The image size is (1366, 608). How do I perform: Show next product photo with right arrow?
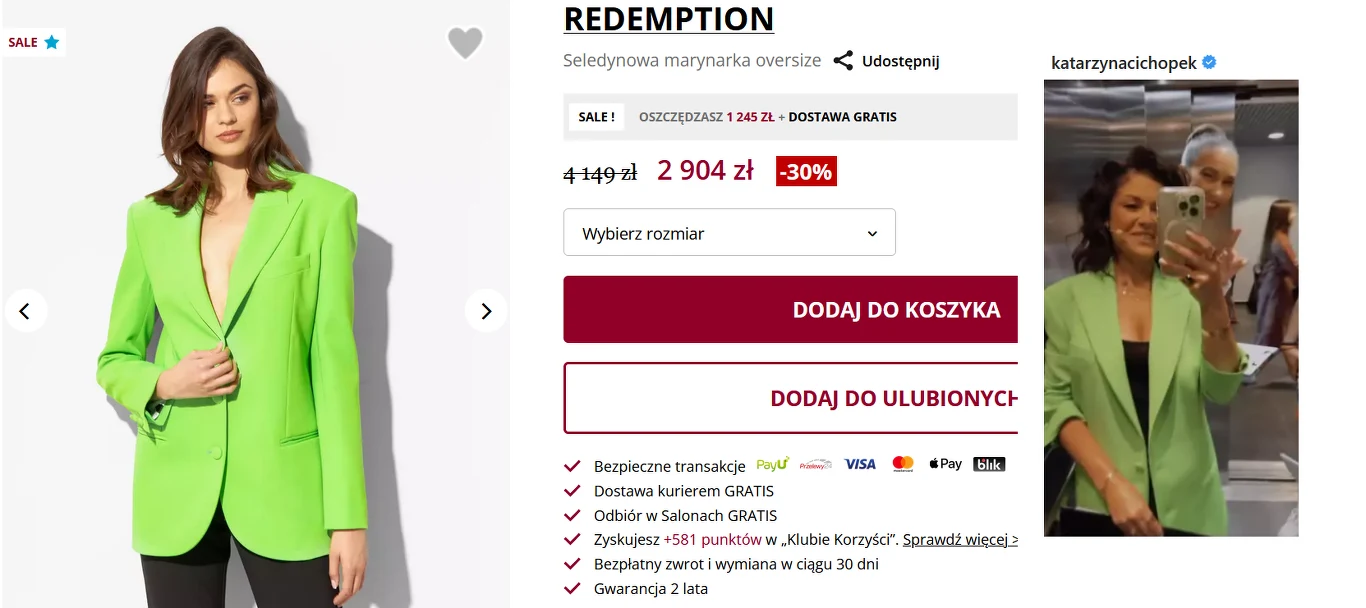[486, 311]
